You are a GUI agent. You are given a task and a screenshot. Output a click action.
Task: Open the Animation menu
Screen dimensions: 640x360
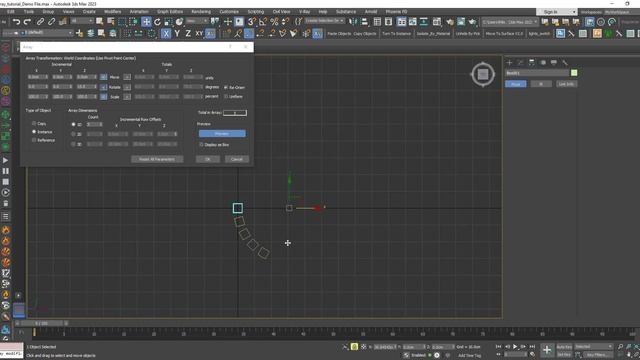[139, 12]
